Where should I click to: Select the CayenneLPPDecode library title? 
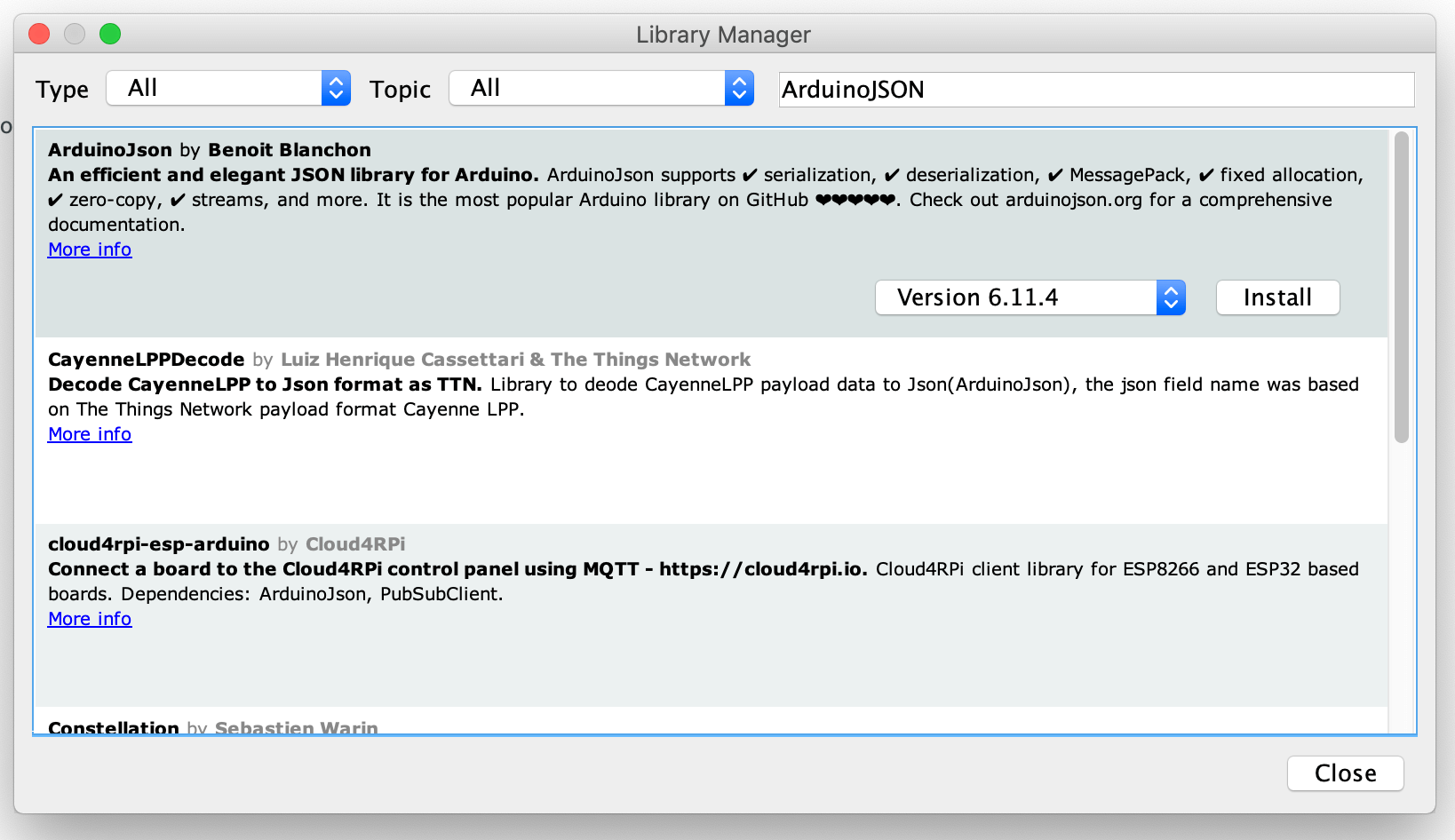coord(147,360)
